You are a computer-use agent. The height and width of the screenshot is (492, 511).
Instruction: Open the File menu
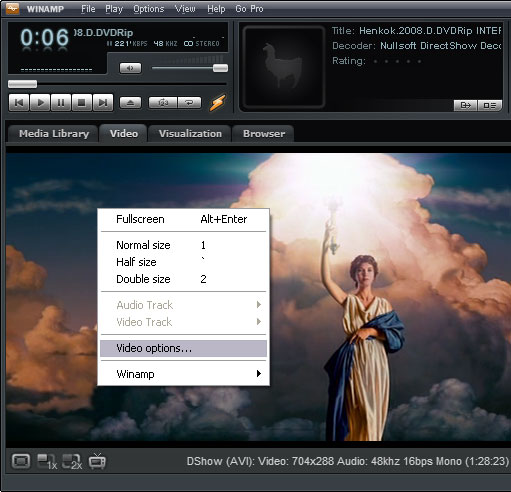pyautogui.click(x=88, y=9)
